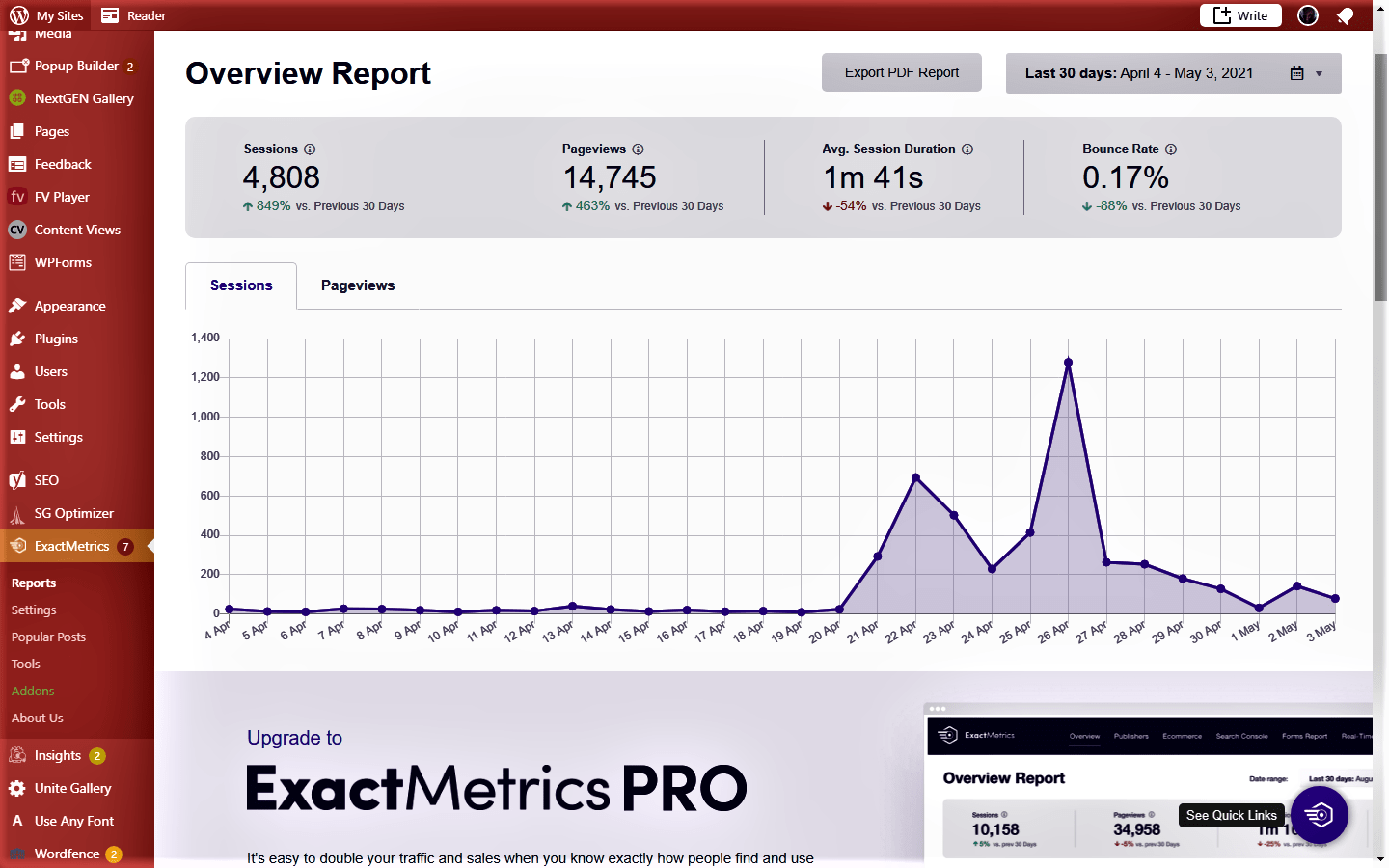Image resolution: width=1389 pixels, height=868 pixels.
Task: Click the Insights sidebar icon
Action: [x=17, y=755]
